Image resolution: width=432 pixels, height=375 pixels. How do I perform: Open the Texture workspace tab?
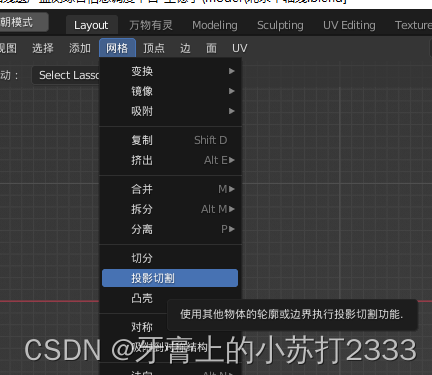coord(413,25)
